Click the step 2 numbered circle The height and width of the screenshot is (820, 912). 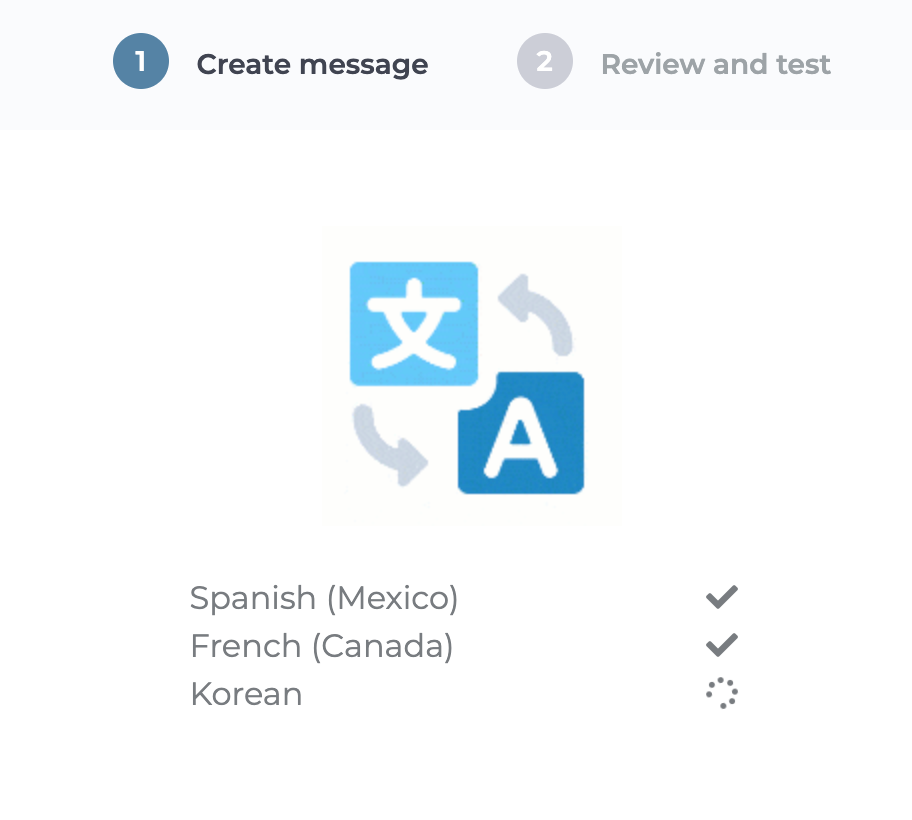point(545,61)
